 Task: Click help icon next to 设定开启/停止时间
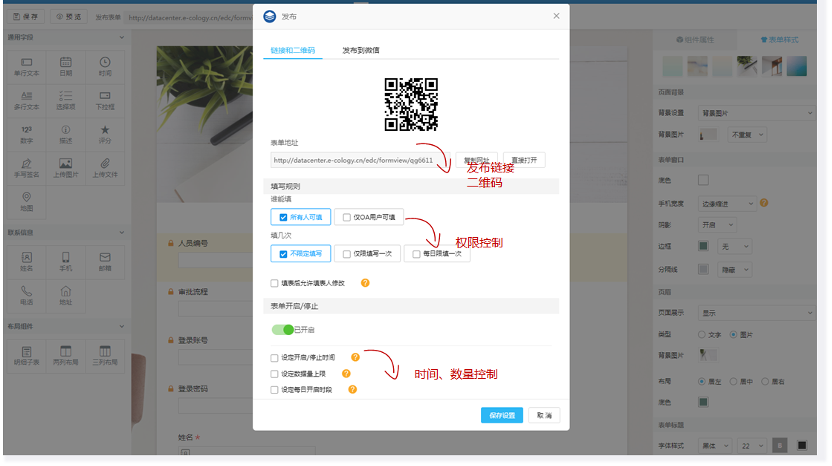[355, 357]
